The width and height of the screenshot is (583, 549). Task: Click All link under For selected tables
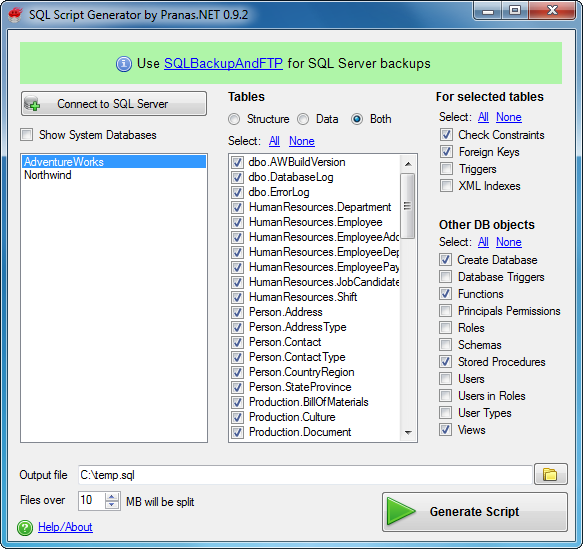483,117
